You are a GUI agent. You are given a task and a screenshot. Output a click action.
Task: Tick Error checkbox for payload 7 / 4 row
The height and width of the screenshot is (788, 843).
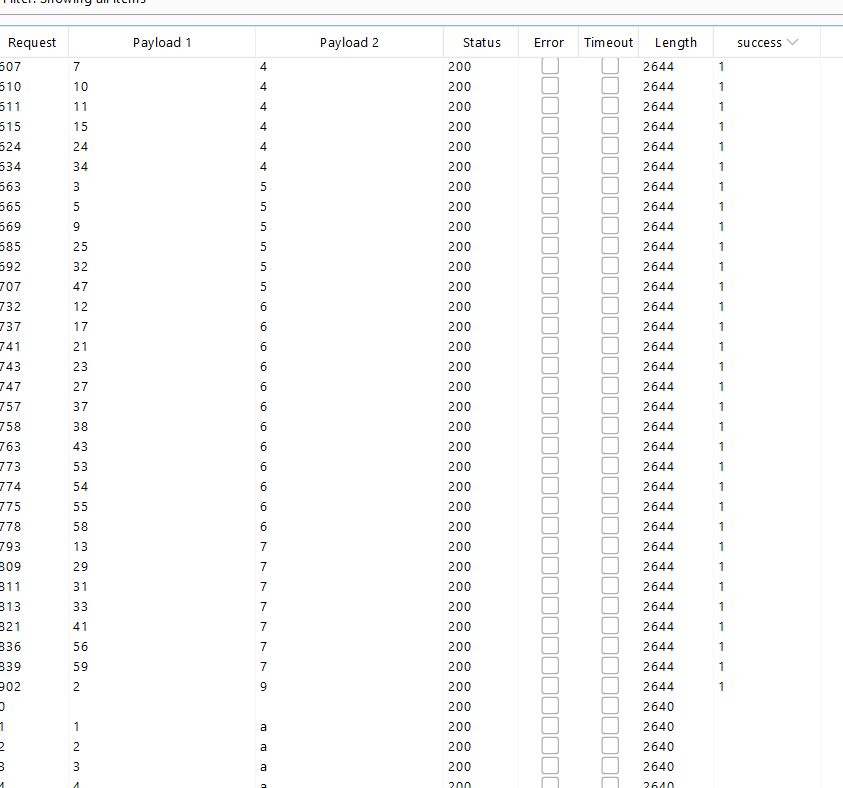[550, 66]
